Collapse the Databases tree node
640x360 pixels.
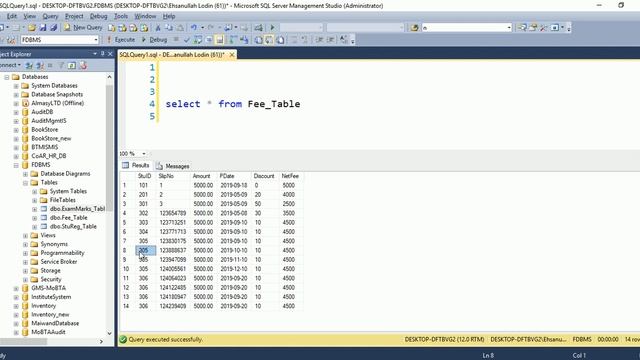pyautogui.click(x=7, y=77)
